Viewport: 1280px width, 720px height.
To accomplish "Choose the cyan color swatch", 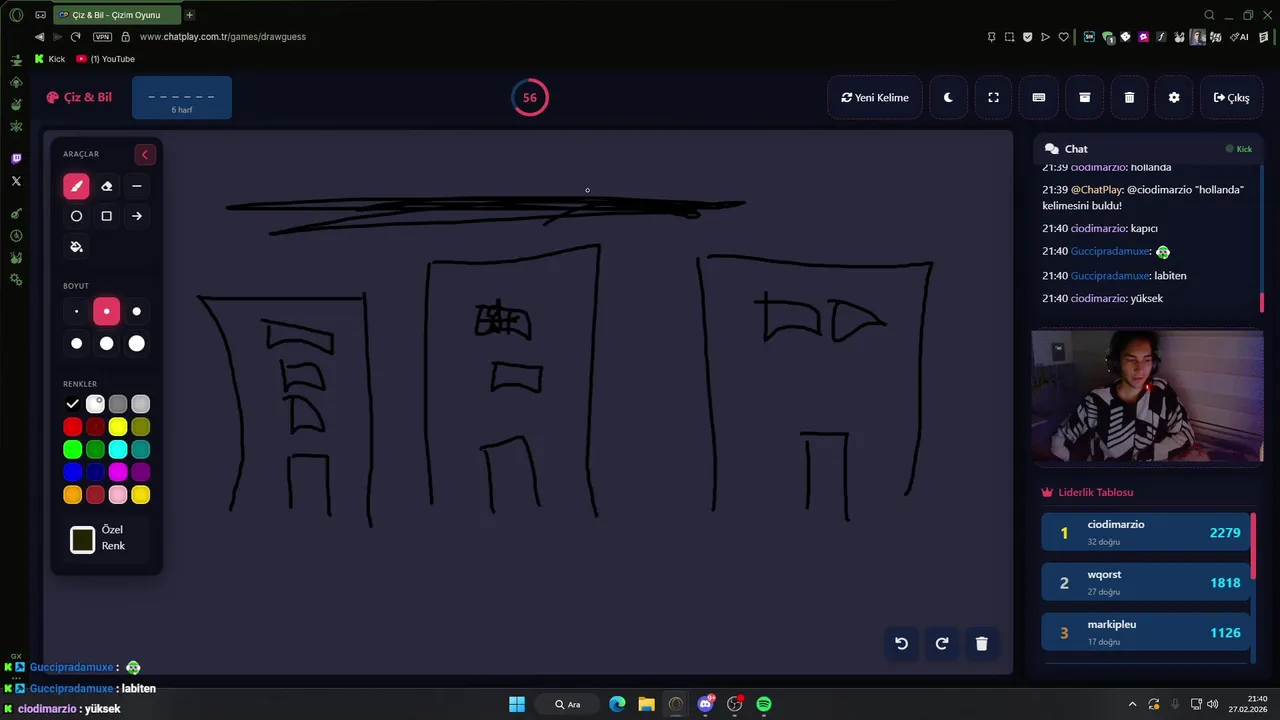I will coord(118,450).
